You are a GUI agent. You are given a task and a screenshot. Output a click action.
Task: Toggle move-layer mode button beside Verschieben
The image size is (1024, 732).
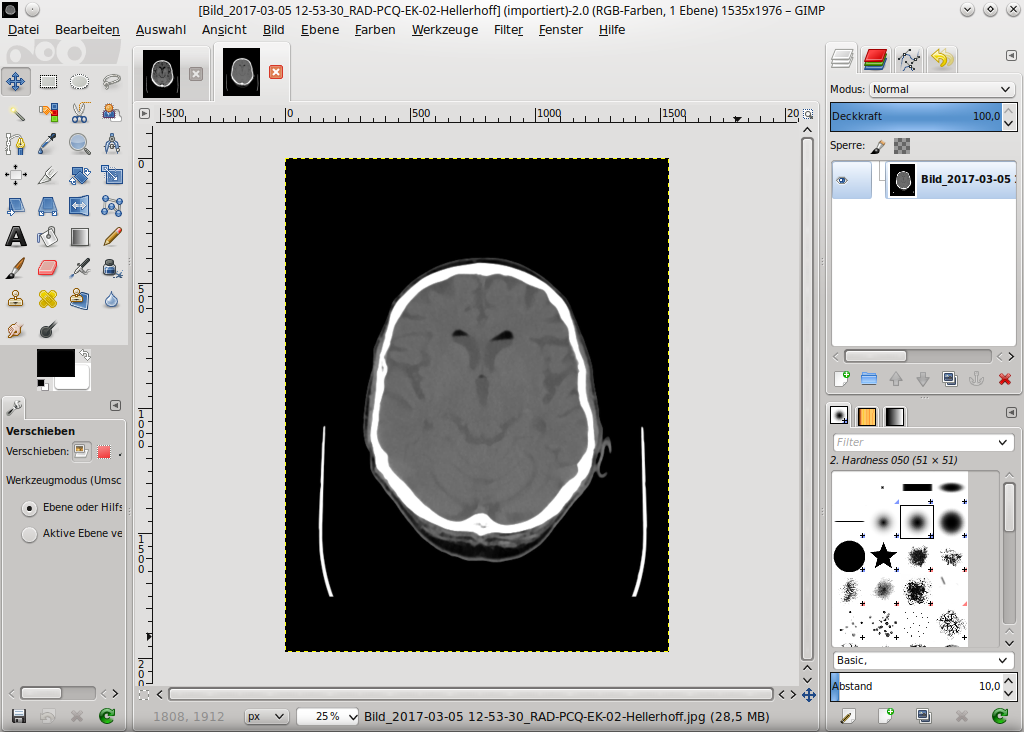click(81, 451)
